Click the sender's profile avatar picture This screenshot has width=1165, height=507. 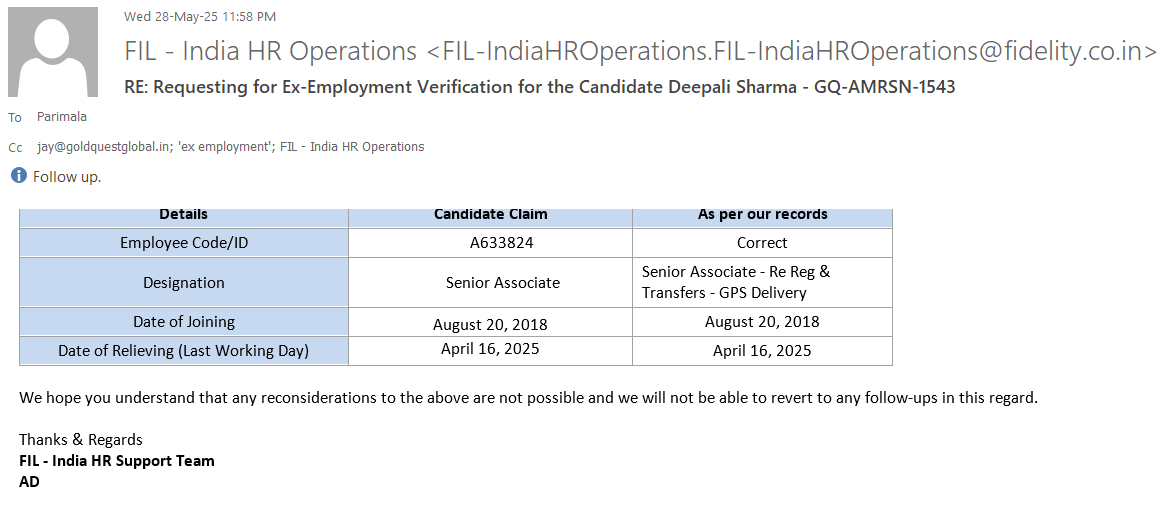53,52
